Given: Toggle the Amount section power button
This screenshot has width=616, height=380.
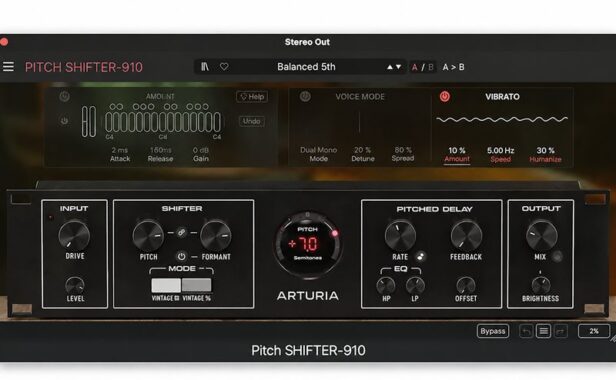Looking at the screenshot, I should coord(64,97).
